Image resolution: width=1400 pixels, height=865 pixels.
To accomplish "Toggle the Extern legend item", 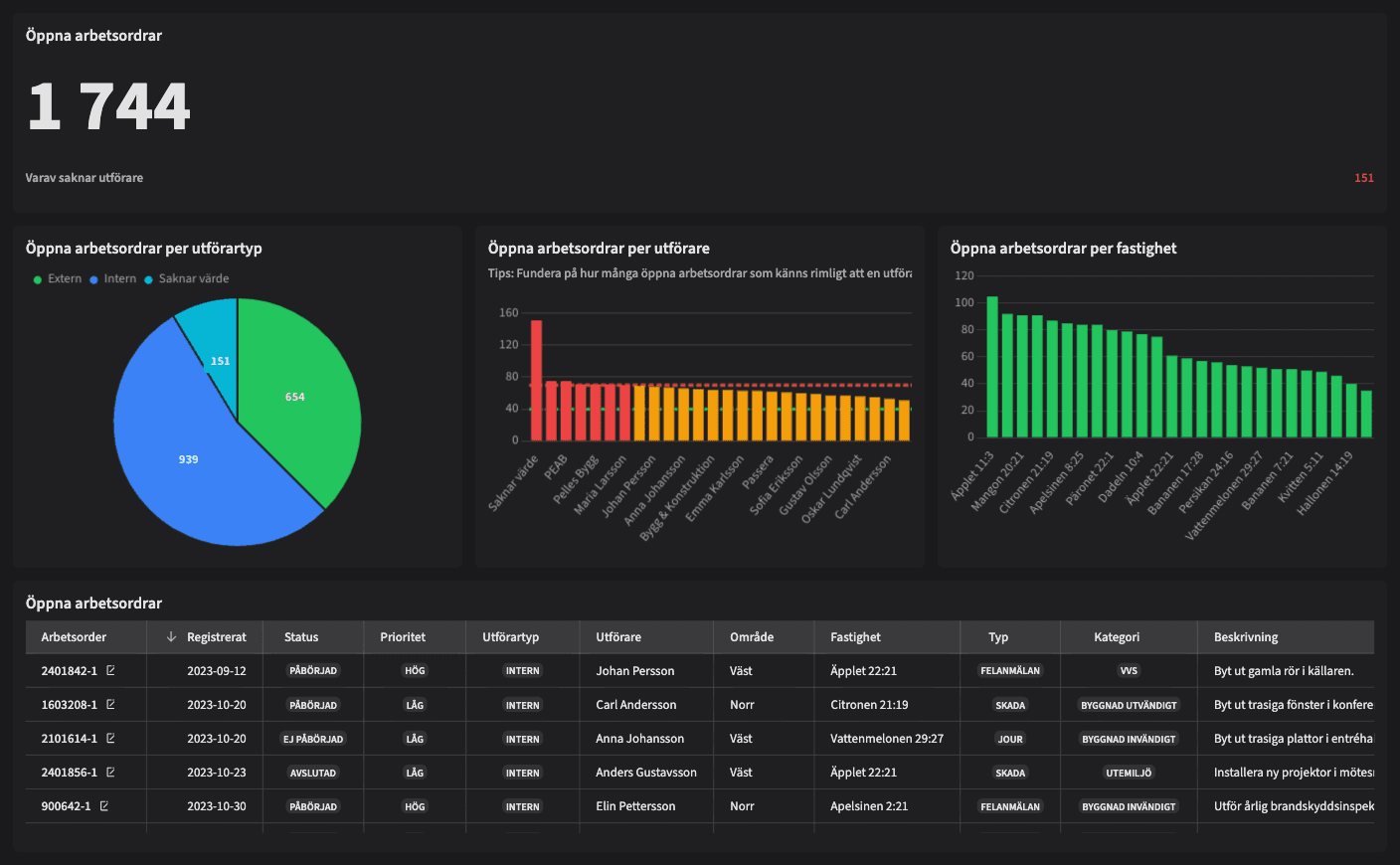I will click(x=58, y=279).
